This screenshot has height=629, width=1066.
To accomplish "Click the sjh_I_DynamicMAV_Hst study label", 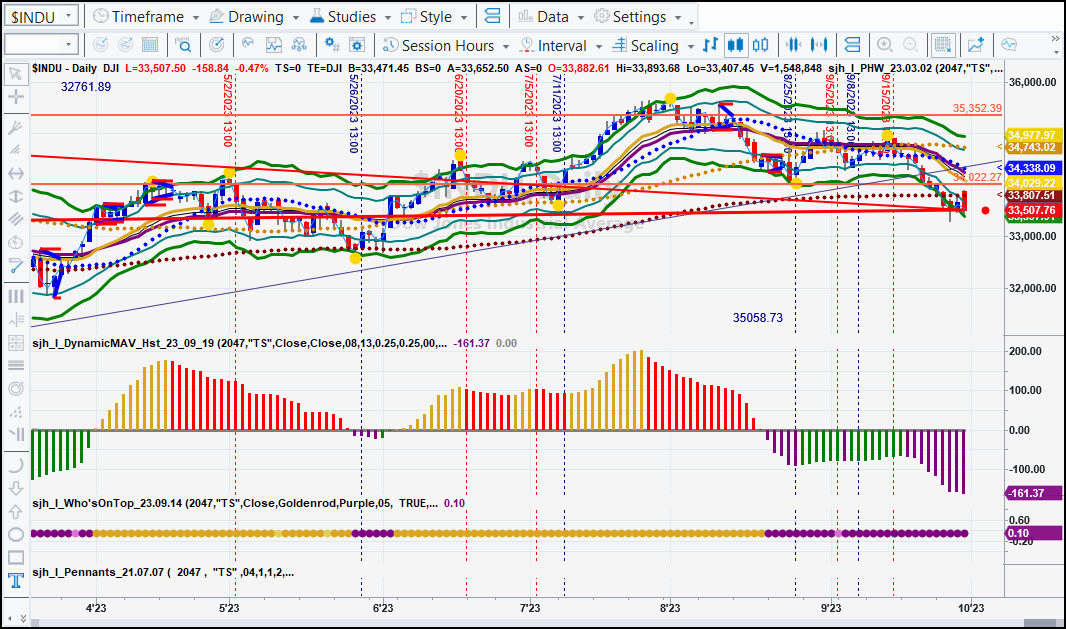I will pyautogui.click(x=240, y=343).
